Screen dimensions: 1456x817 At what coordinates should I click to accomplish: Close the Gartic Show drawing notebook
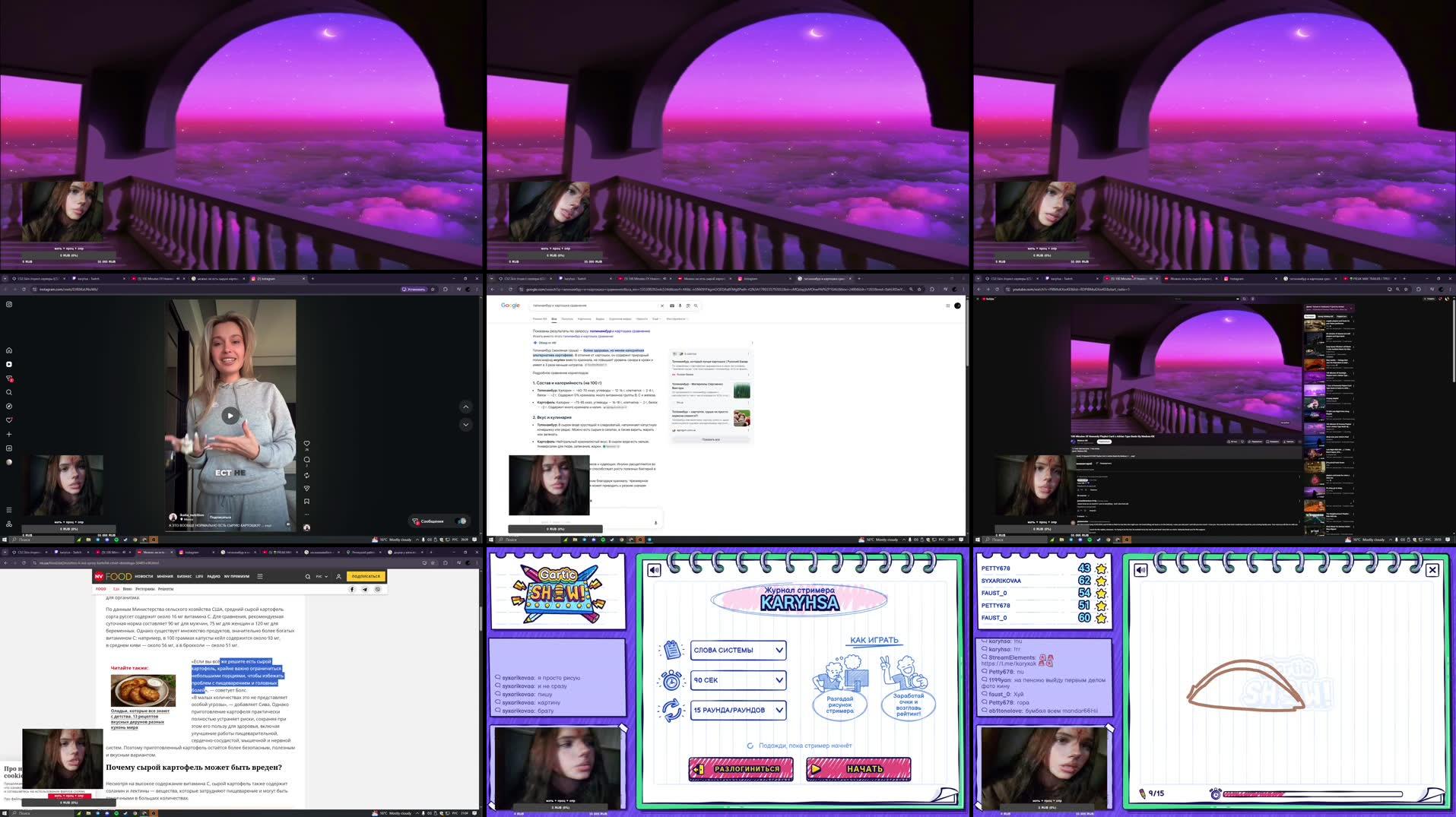tap(1432, 570)
